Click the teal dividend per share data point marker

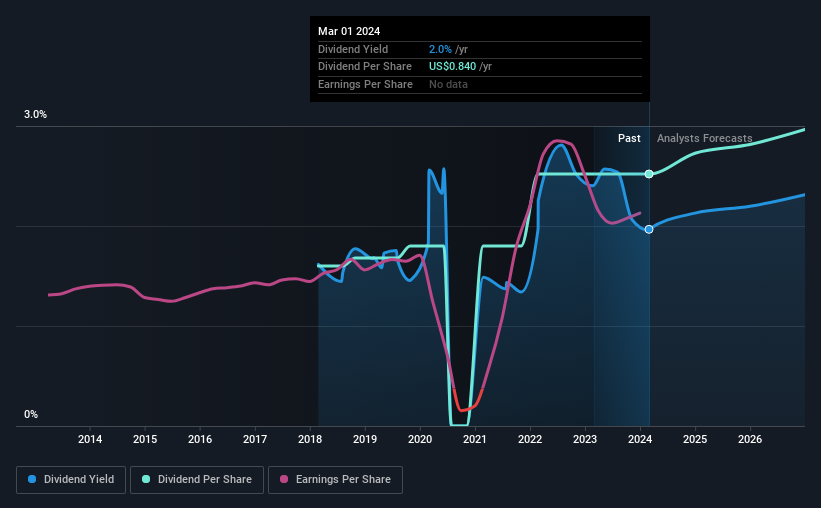point(649,174)
